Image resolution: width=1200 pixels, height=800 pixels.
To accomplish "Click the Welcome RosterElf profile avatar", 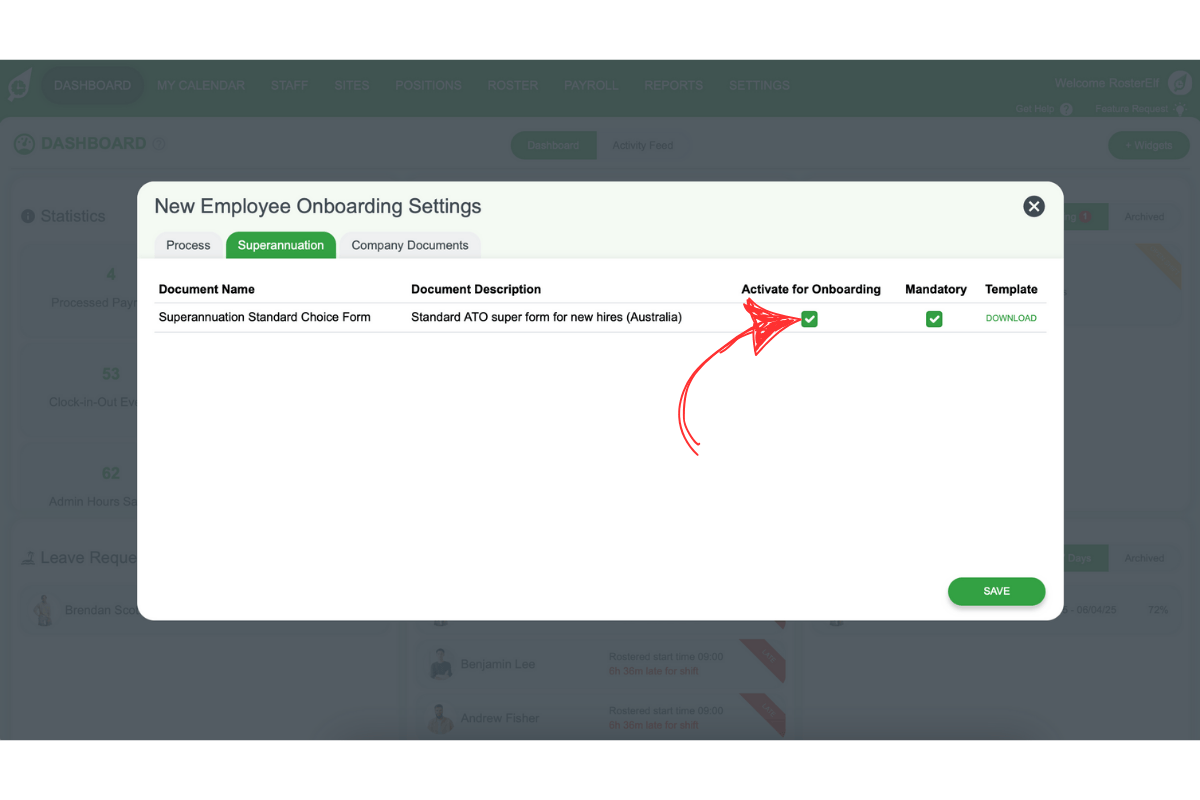I will (1180, 83).
